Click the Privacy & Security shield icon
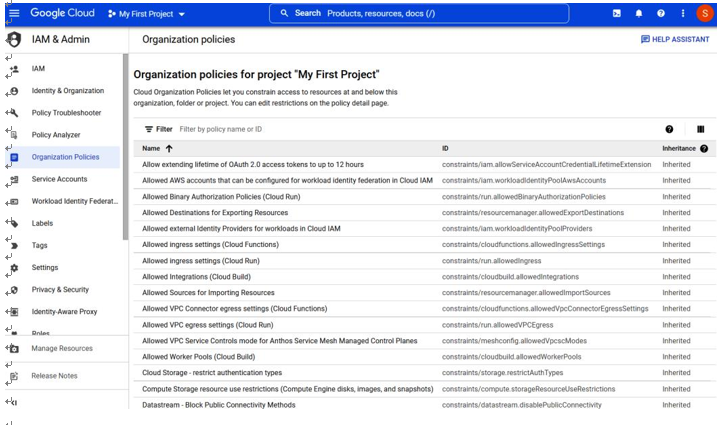Viewport: 723px width, 425px height. point(14,290)
